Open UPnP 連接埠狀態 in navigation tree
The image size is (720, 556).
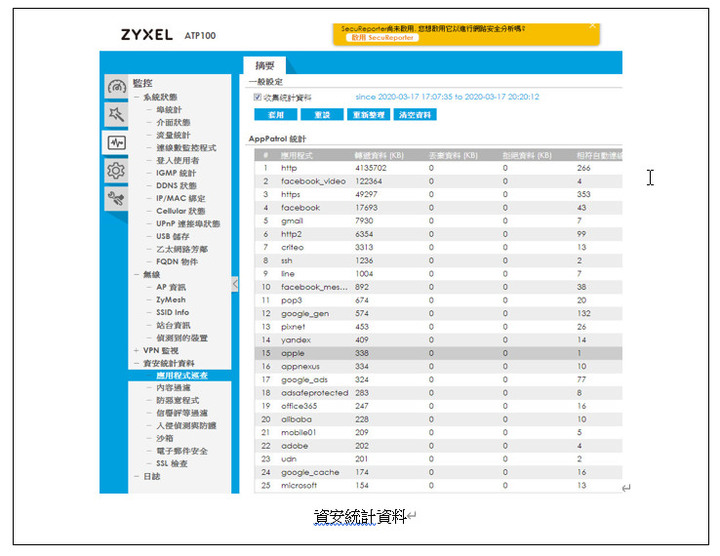[x=188, y=224]
